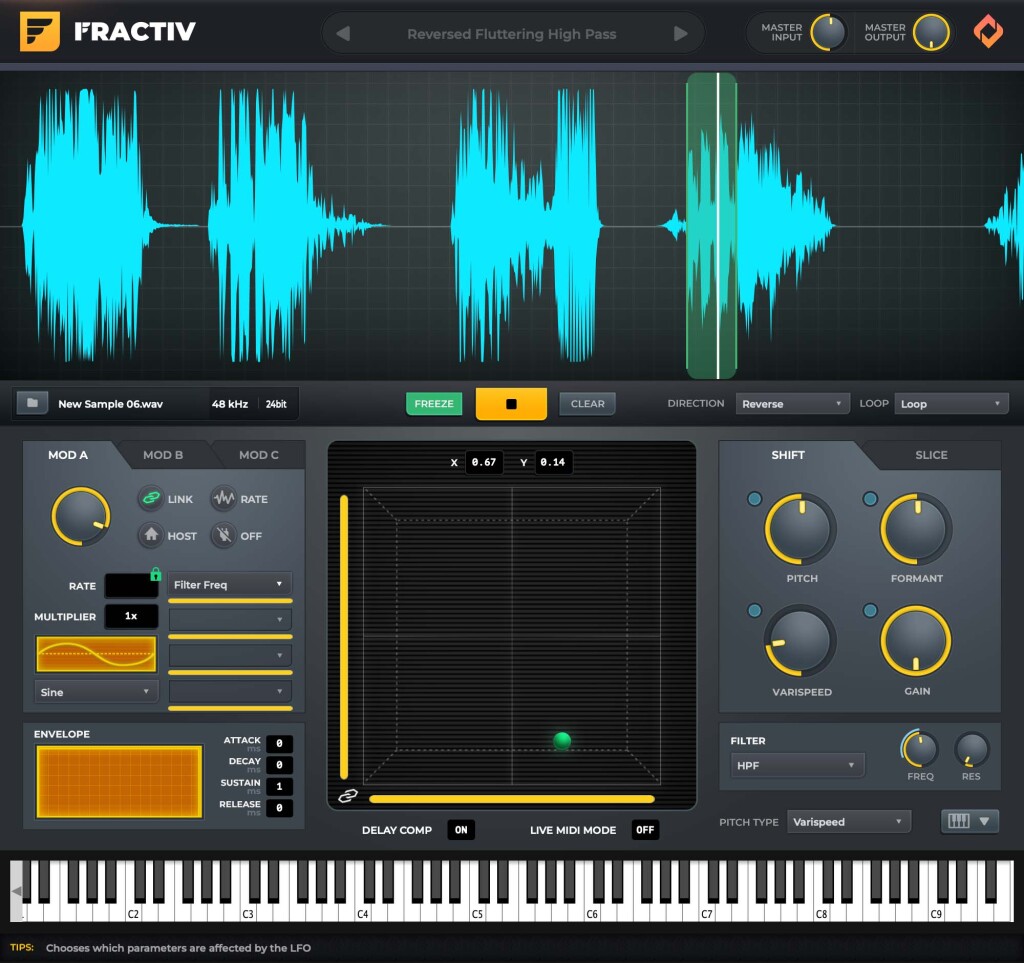Switch to the MOD B tab

[x=163, y=455]
